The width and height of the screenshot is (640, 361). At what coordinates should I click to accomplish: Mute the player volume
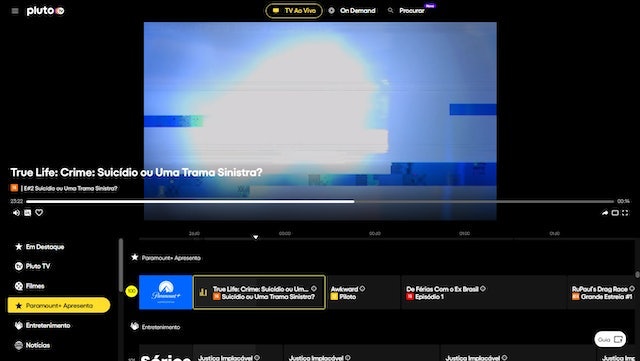16,213
